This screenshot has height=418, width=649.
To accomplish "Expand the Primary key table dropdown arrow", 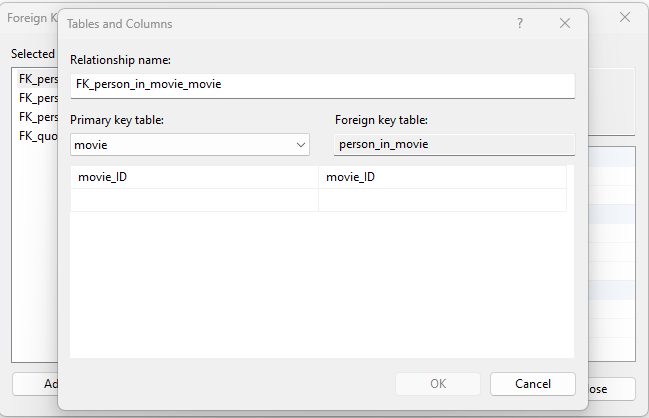I will coord(301,145).
